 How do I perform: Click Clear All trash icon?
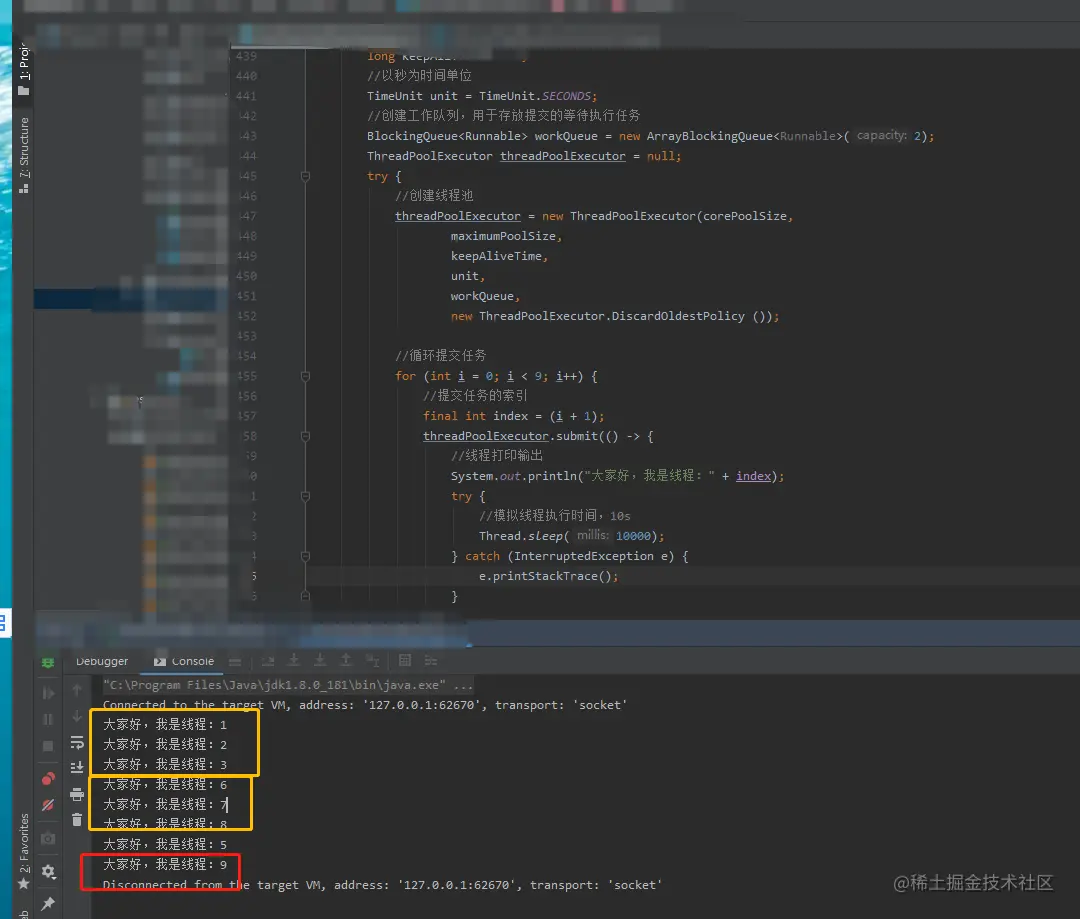coord(76,820)
